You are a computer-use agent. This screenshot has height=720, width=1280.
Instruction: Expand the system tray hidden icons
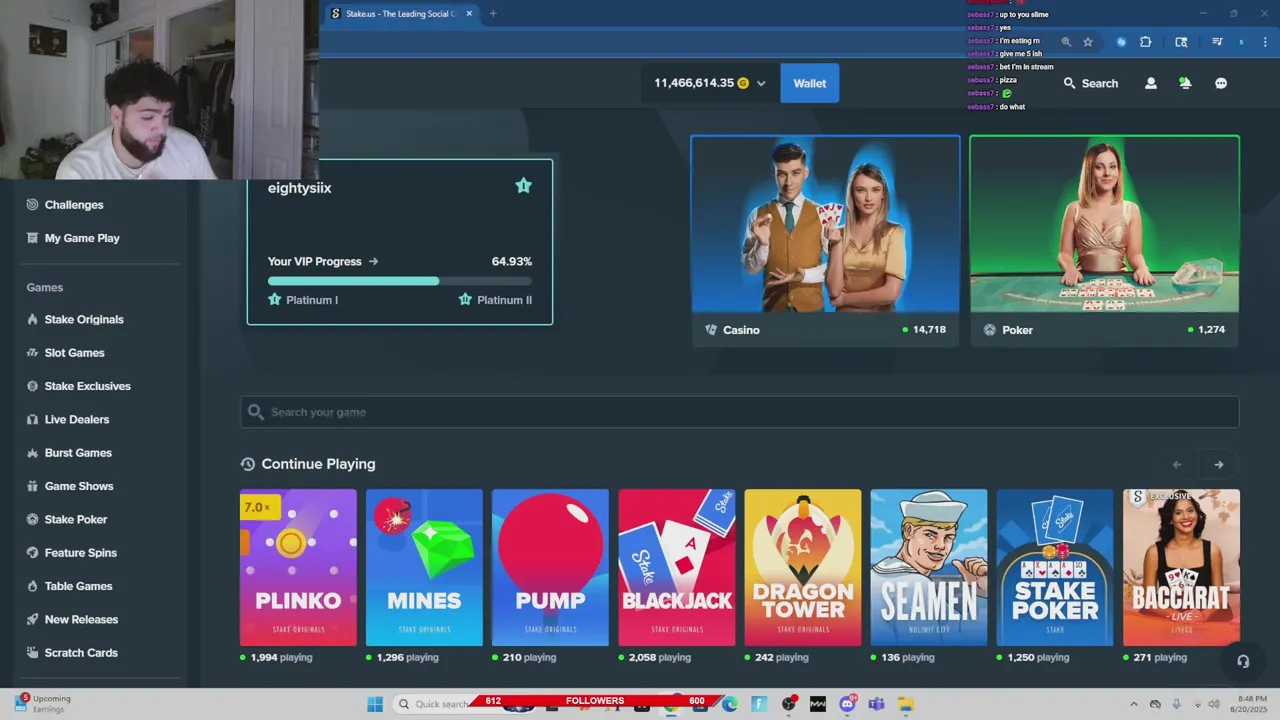1133,704
